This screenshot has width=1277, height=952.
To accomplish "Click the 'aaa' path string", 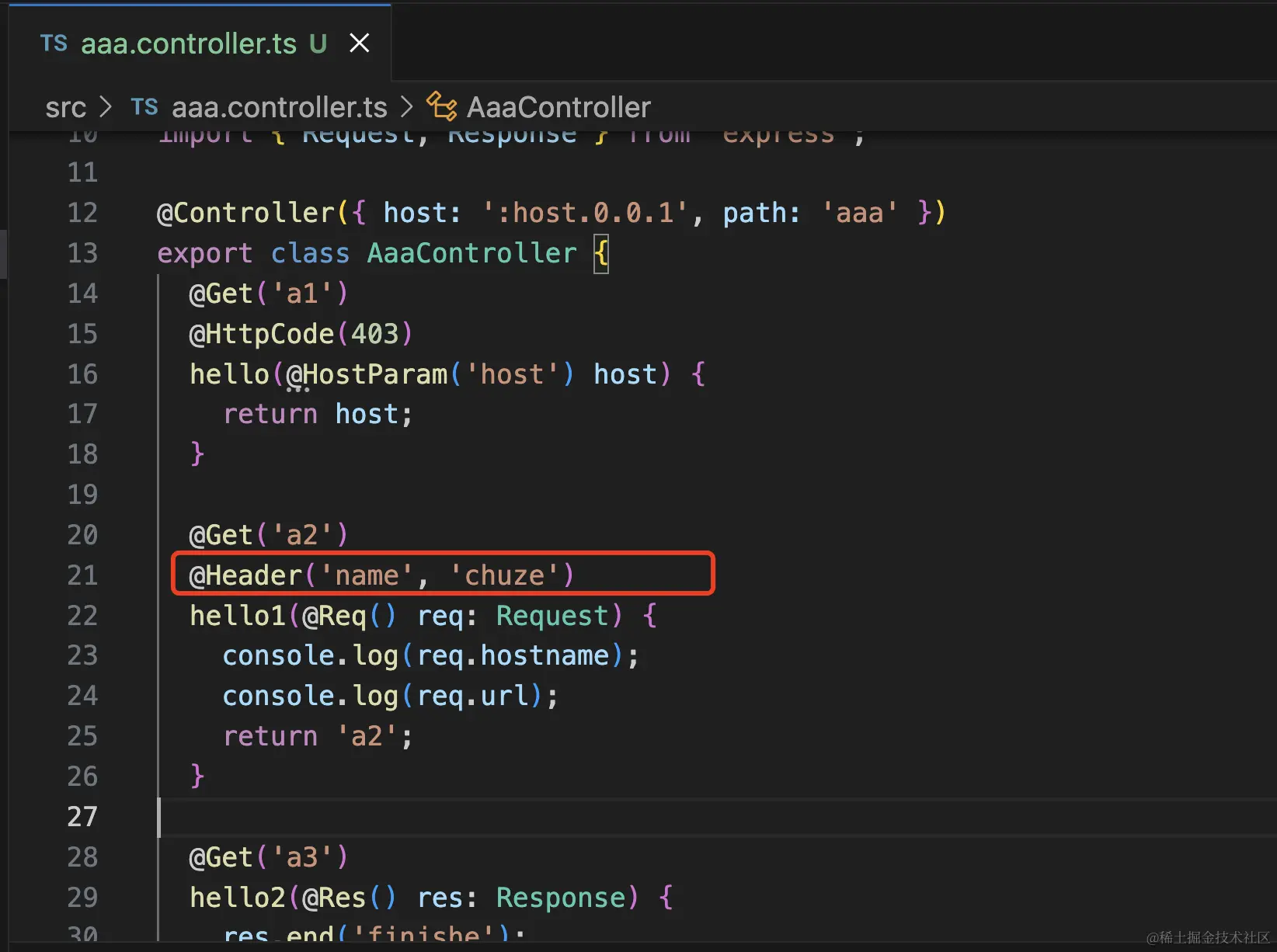I will (859, 213).
